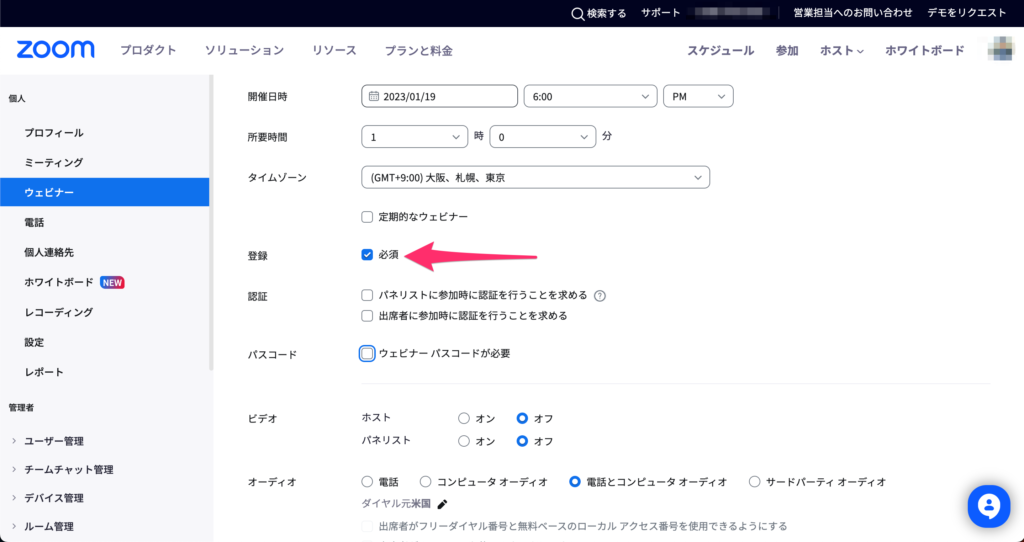Open レコーディング in sidebar
1024x542 pixels.
point(59,312)
